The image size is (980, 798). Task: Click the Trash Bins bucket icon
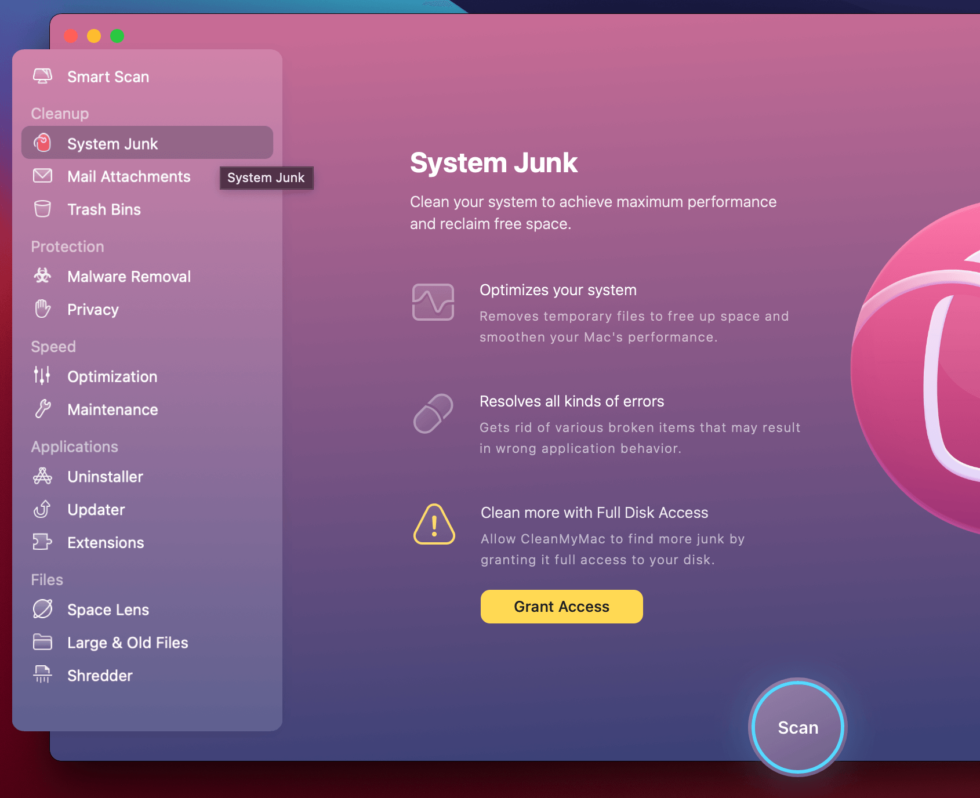click(42, 210)
